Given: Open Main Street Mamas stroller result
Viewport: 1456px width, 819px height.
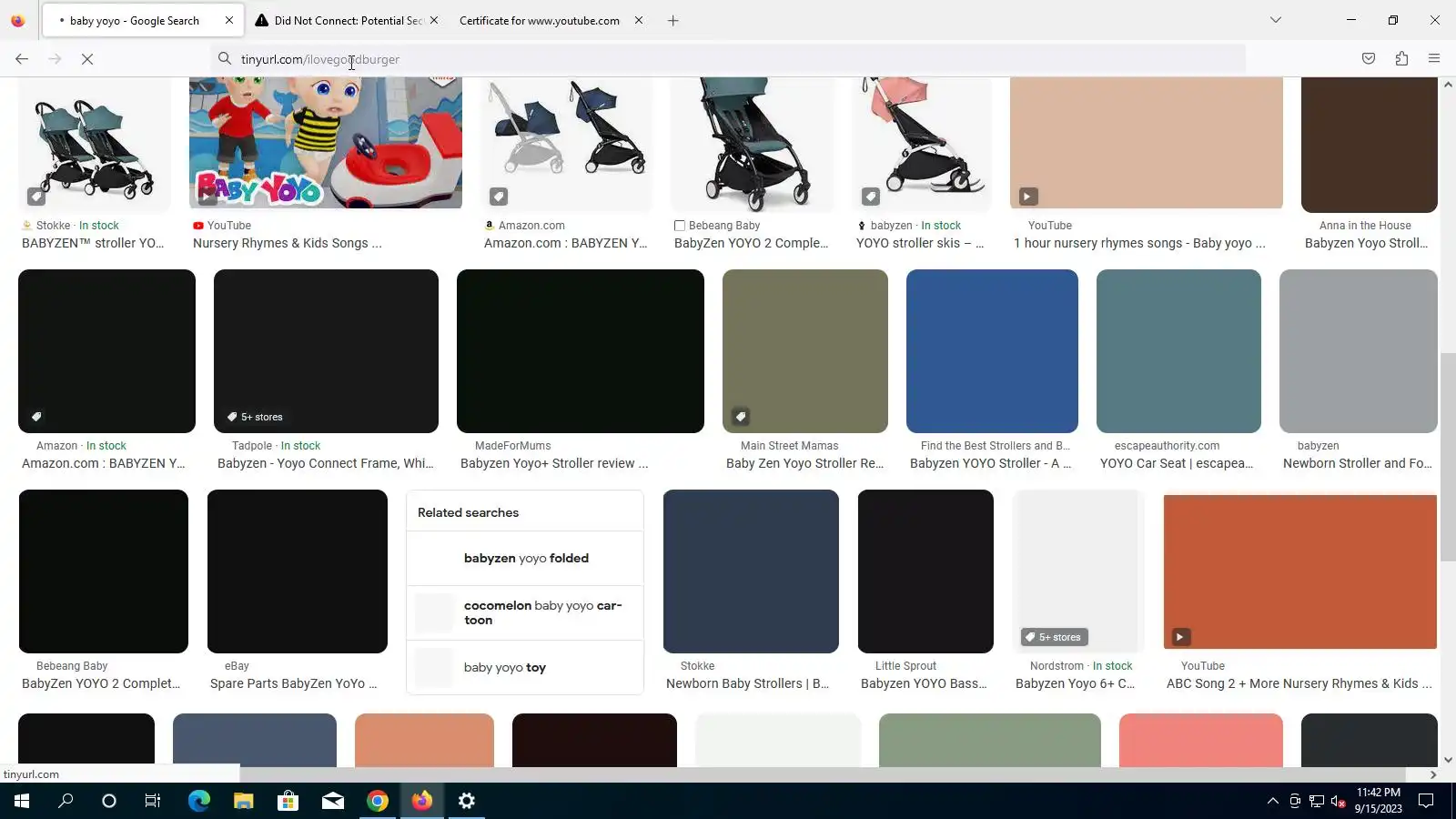Looking at the screenshot, I should (805, 351).
